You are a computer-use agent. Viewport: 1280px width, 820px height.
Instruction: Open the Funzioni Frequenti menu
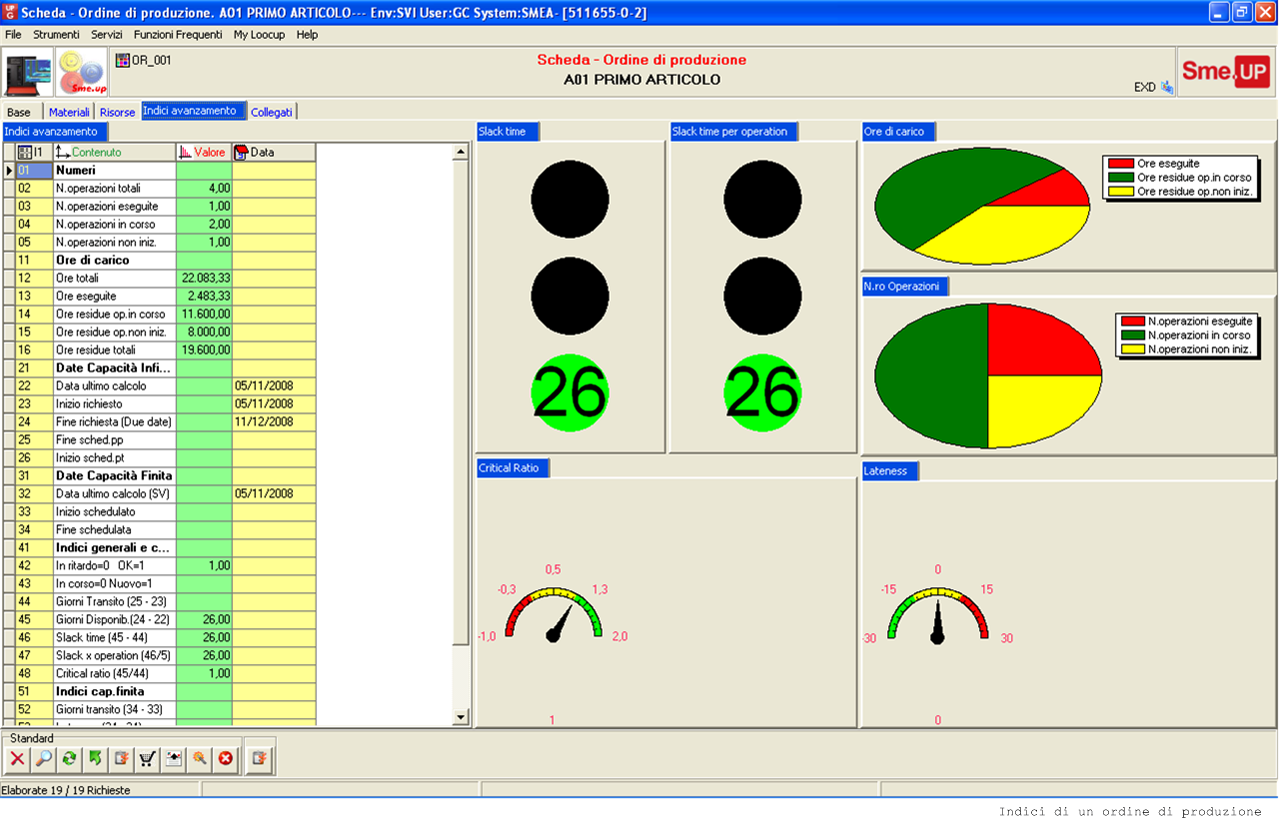coord(178,34)
